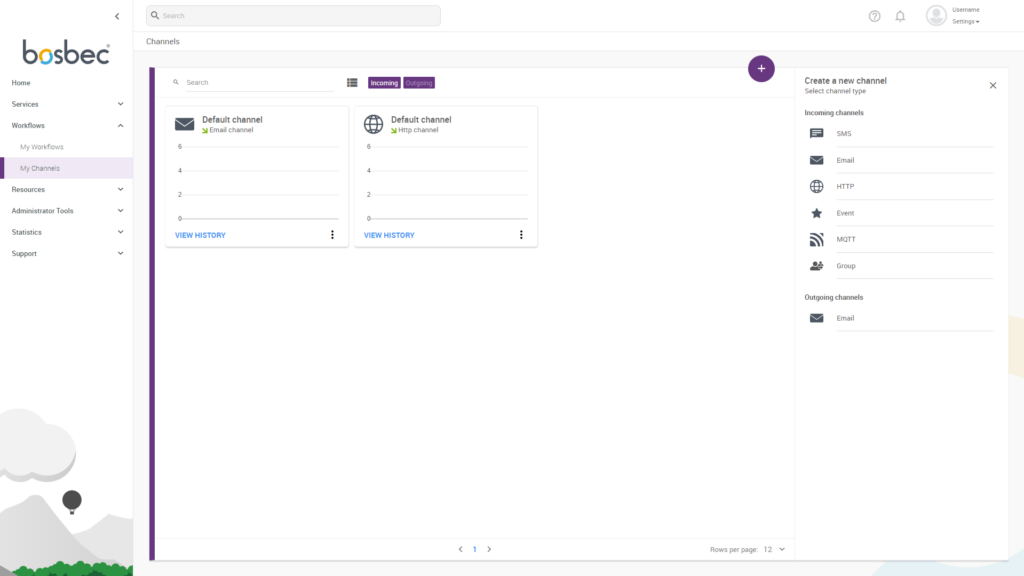Toggle the Incoming filter chip
The image size is (1024, 576).
click(x=384, y=83)
